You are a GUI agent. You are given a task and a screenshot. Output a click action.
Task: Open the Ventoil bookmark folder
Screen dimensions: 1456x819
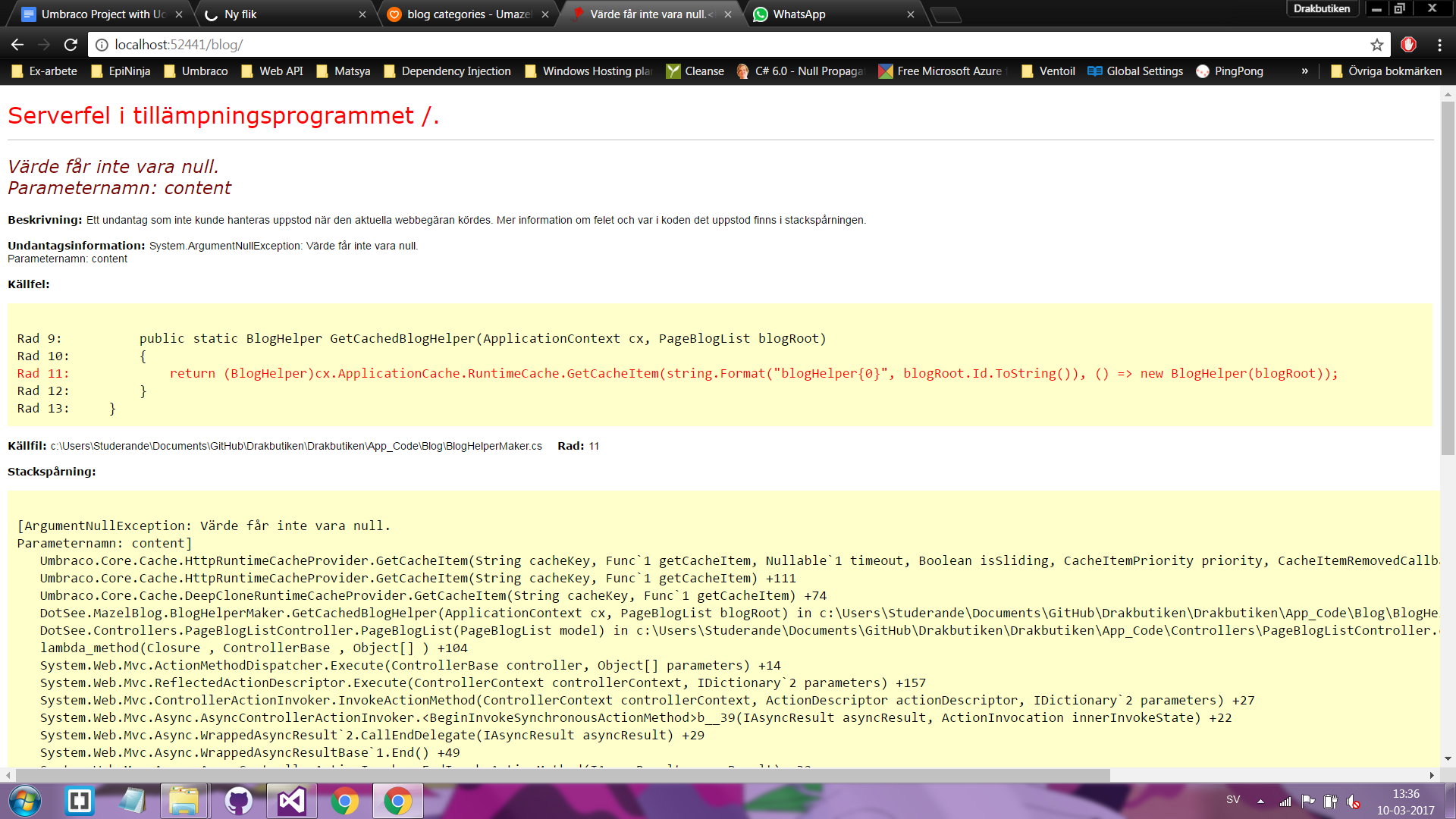point(1048,71)
